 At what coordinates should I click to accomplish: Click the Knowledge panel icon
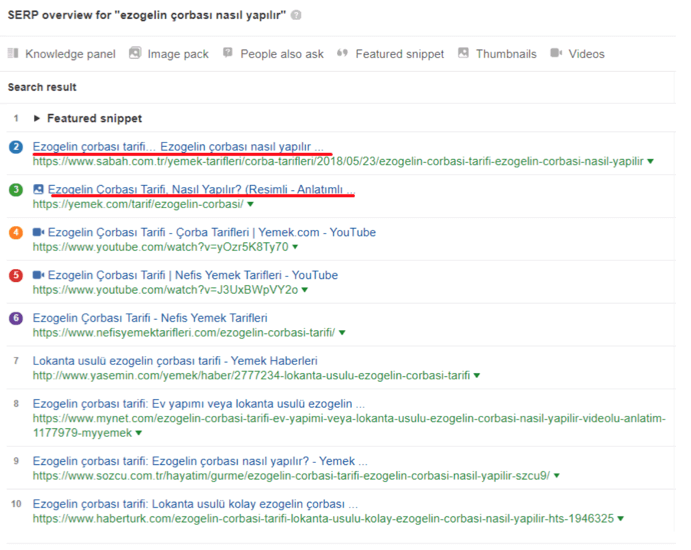(x=14, y=53)
